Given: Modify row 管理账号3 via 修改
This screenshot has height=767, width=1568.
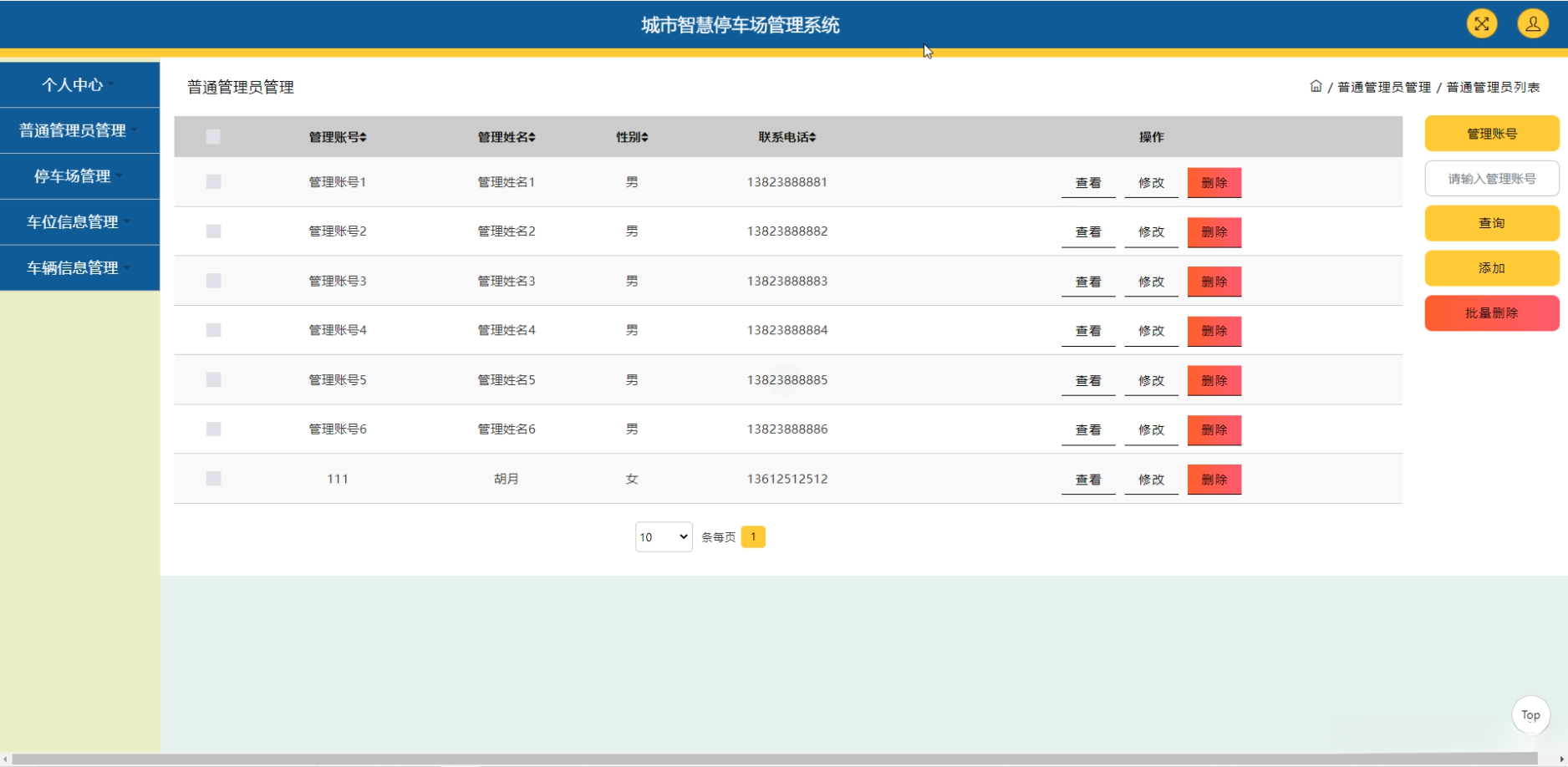Looking at the screenshot, I should pyautogui.click(x=1151, y=282).
